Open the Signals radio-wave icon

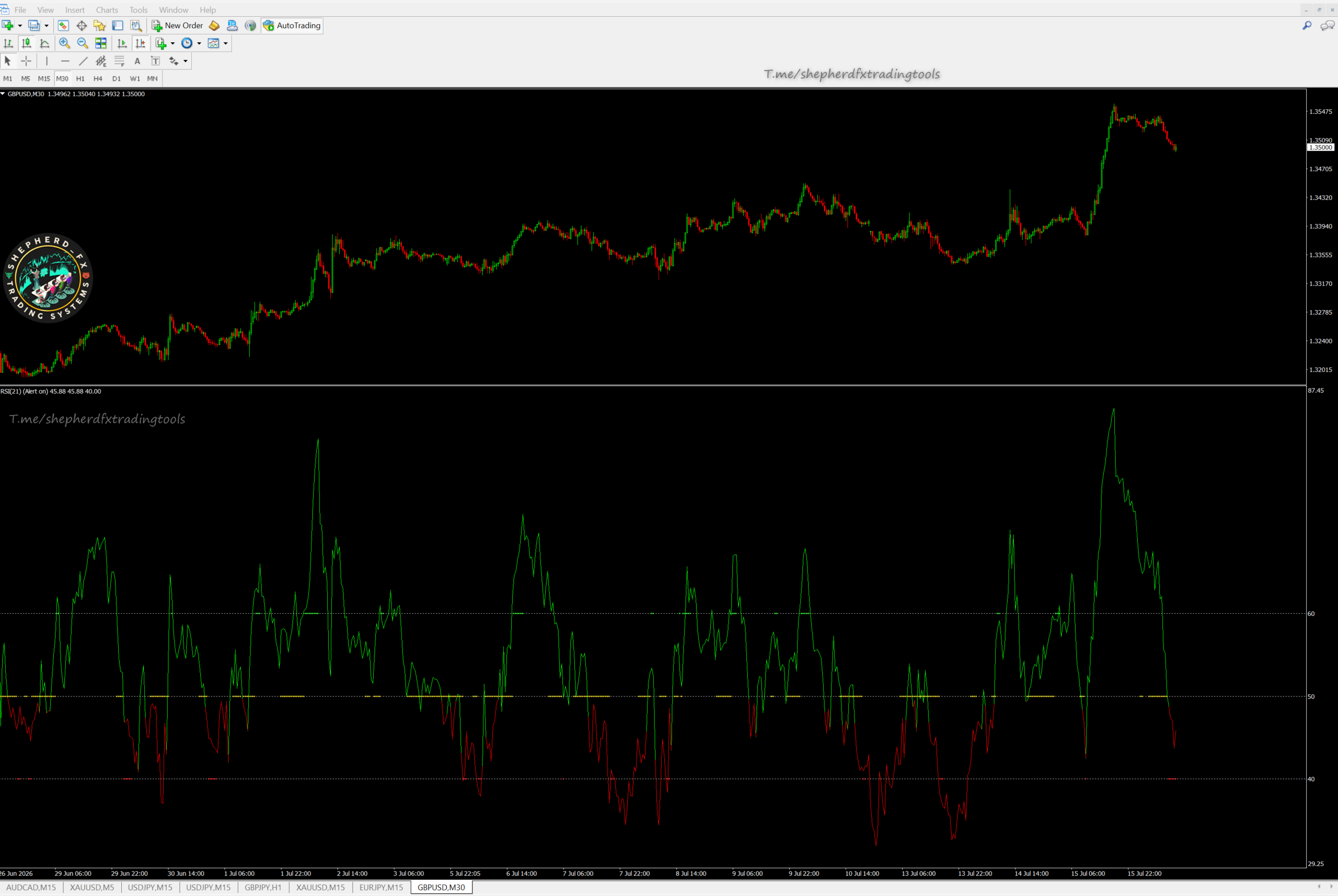point(250,26)
